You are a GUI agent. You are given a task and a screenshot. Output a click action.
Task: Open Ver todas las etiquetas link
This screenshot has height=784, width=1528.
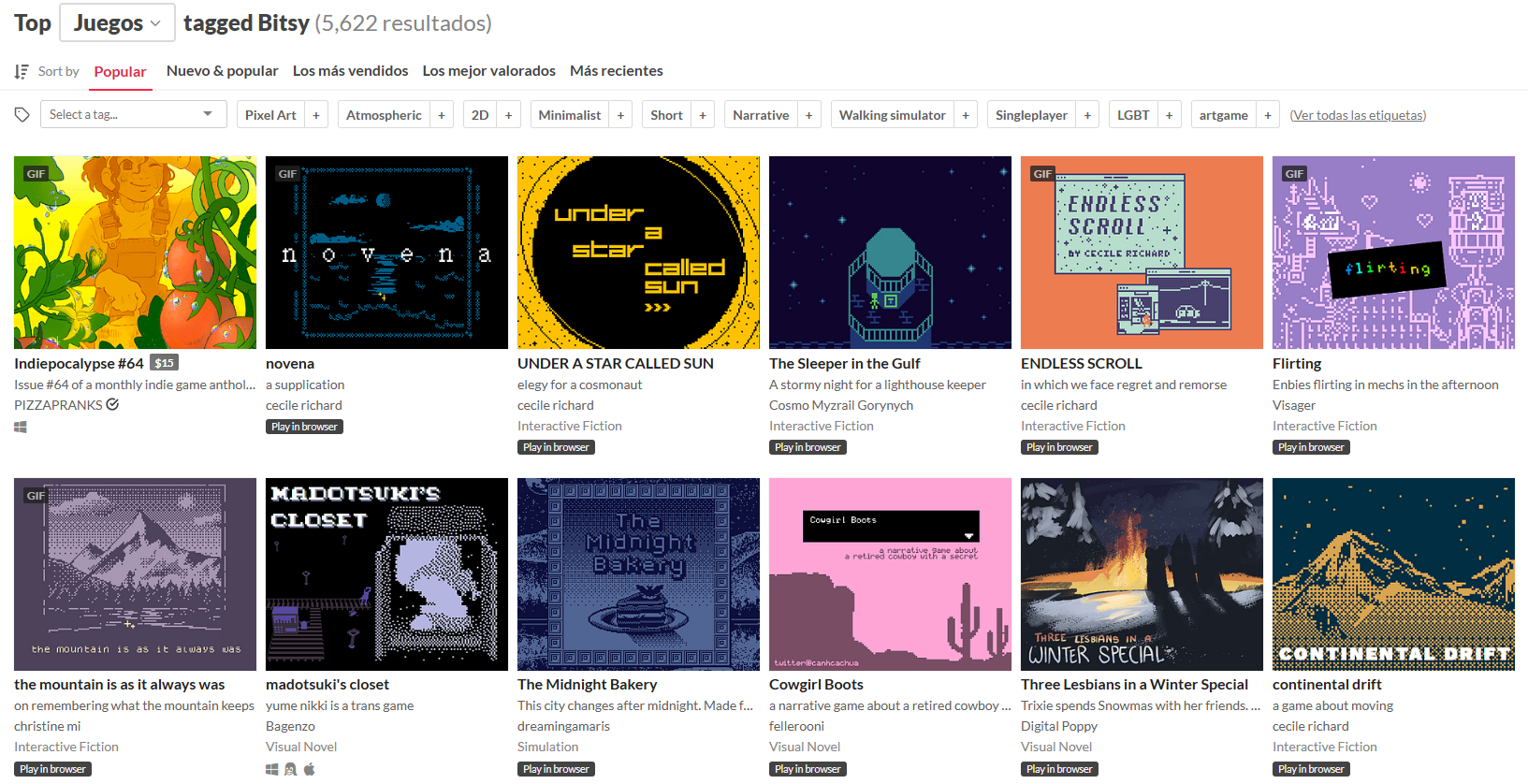point(1358,115)
